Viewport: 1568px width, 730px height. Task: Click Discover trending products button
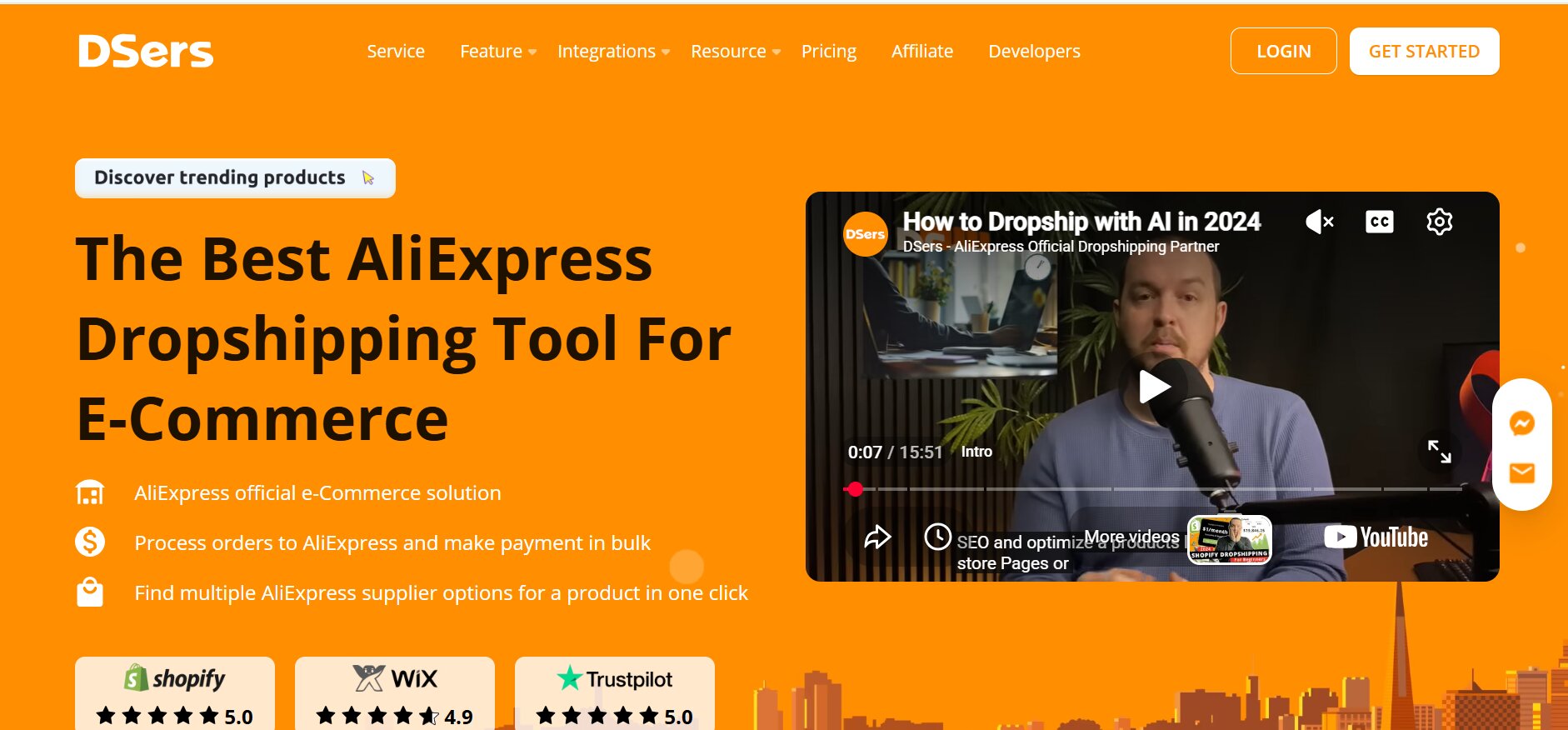pos(235,177)
